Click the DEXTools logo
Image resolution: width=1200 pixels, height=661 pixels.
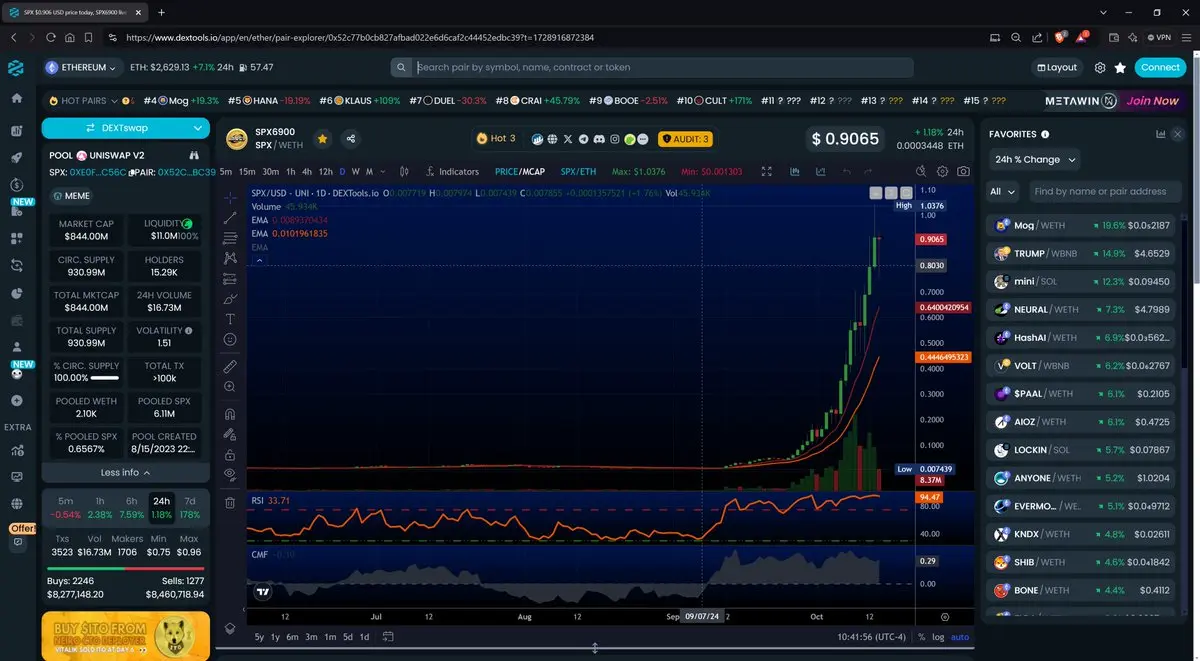16,68
